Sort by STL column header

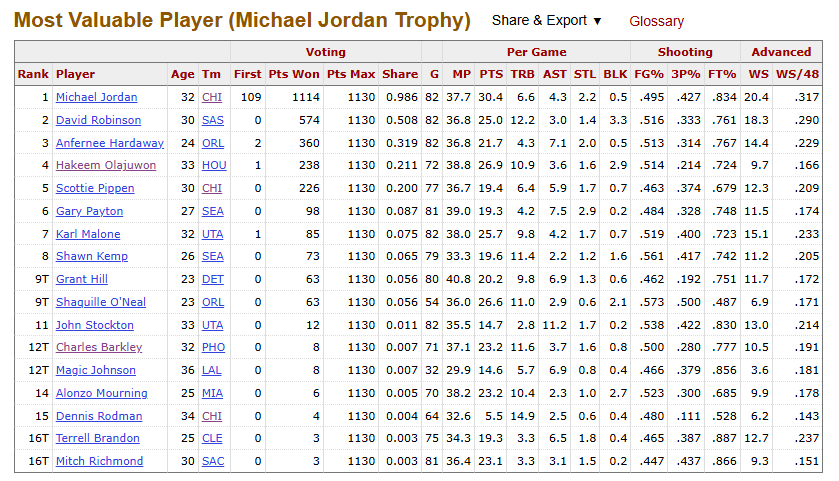(585, 74)
